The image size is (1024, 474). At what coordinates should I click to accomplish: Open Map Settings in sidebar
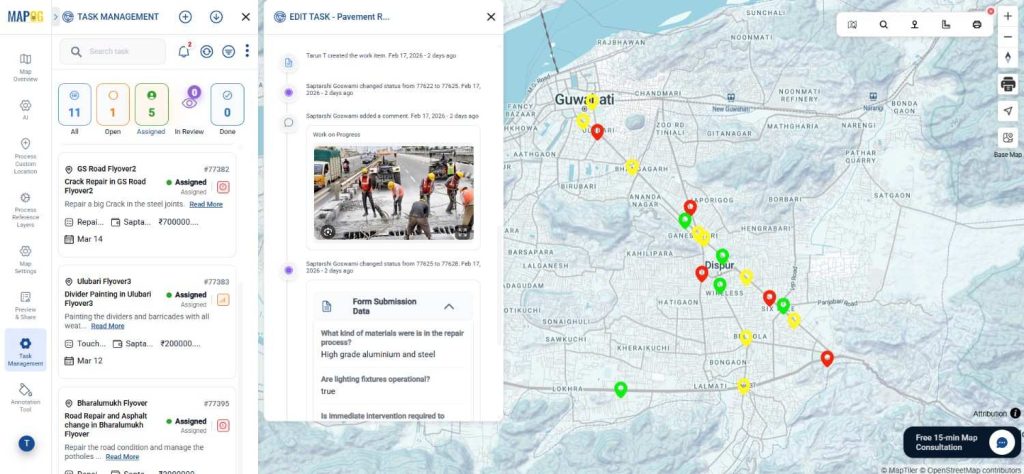(x=25, y=259)
